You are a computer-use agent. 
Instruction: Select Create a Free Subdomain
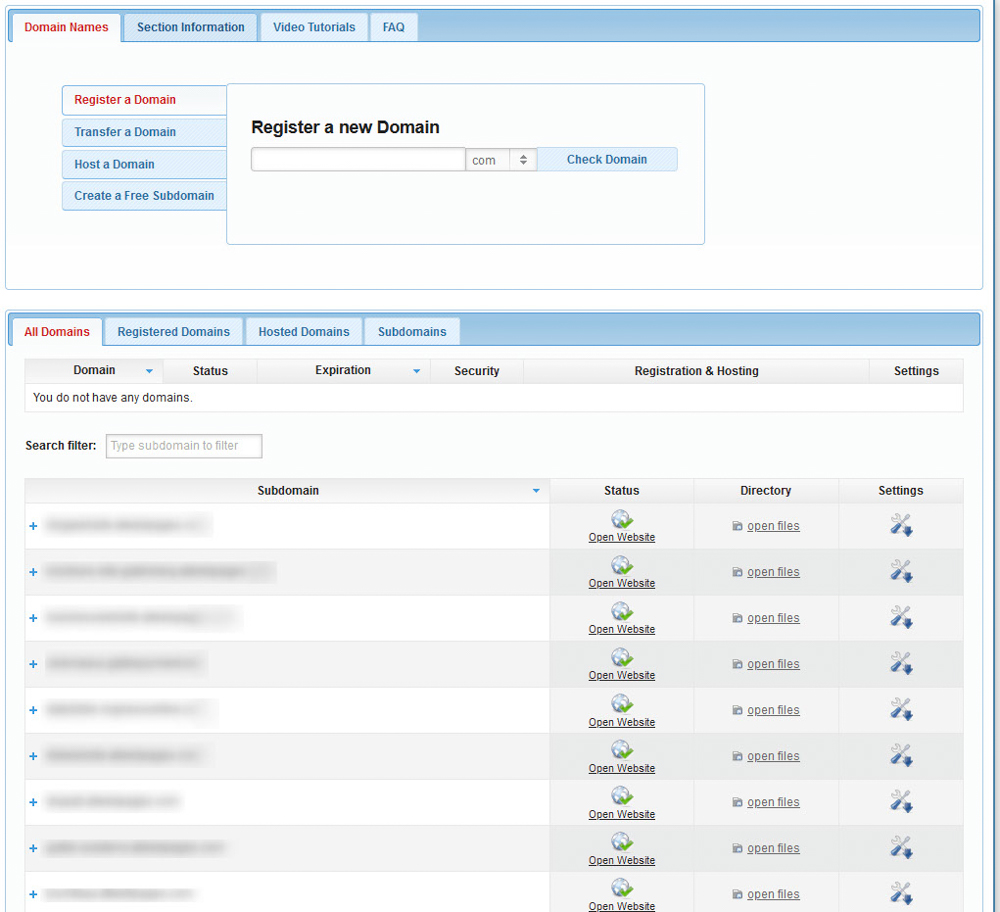coord(143,196)
